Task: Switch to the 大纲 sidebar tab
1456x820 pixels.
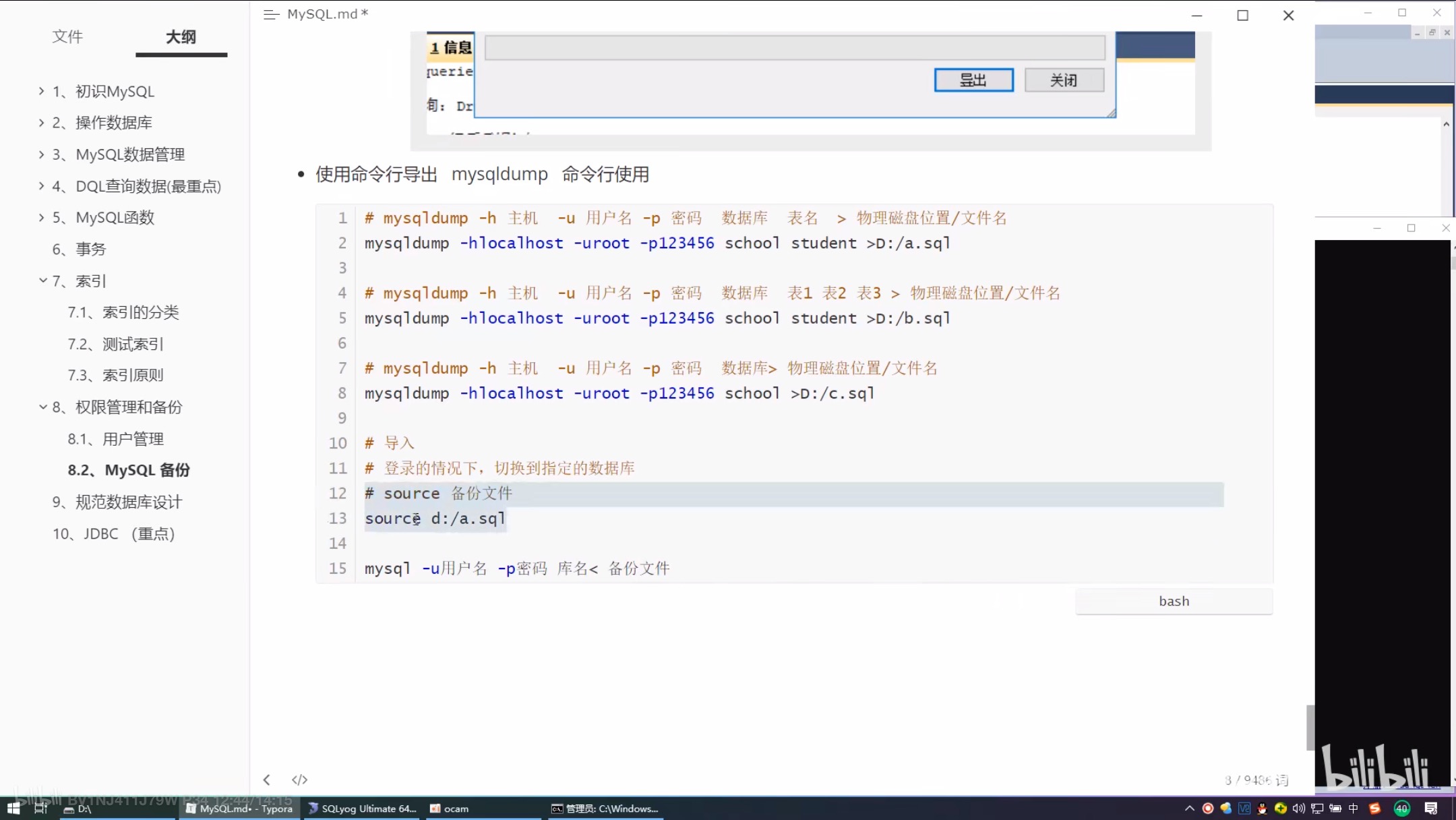Action: coord(181,37)
